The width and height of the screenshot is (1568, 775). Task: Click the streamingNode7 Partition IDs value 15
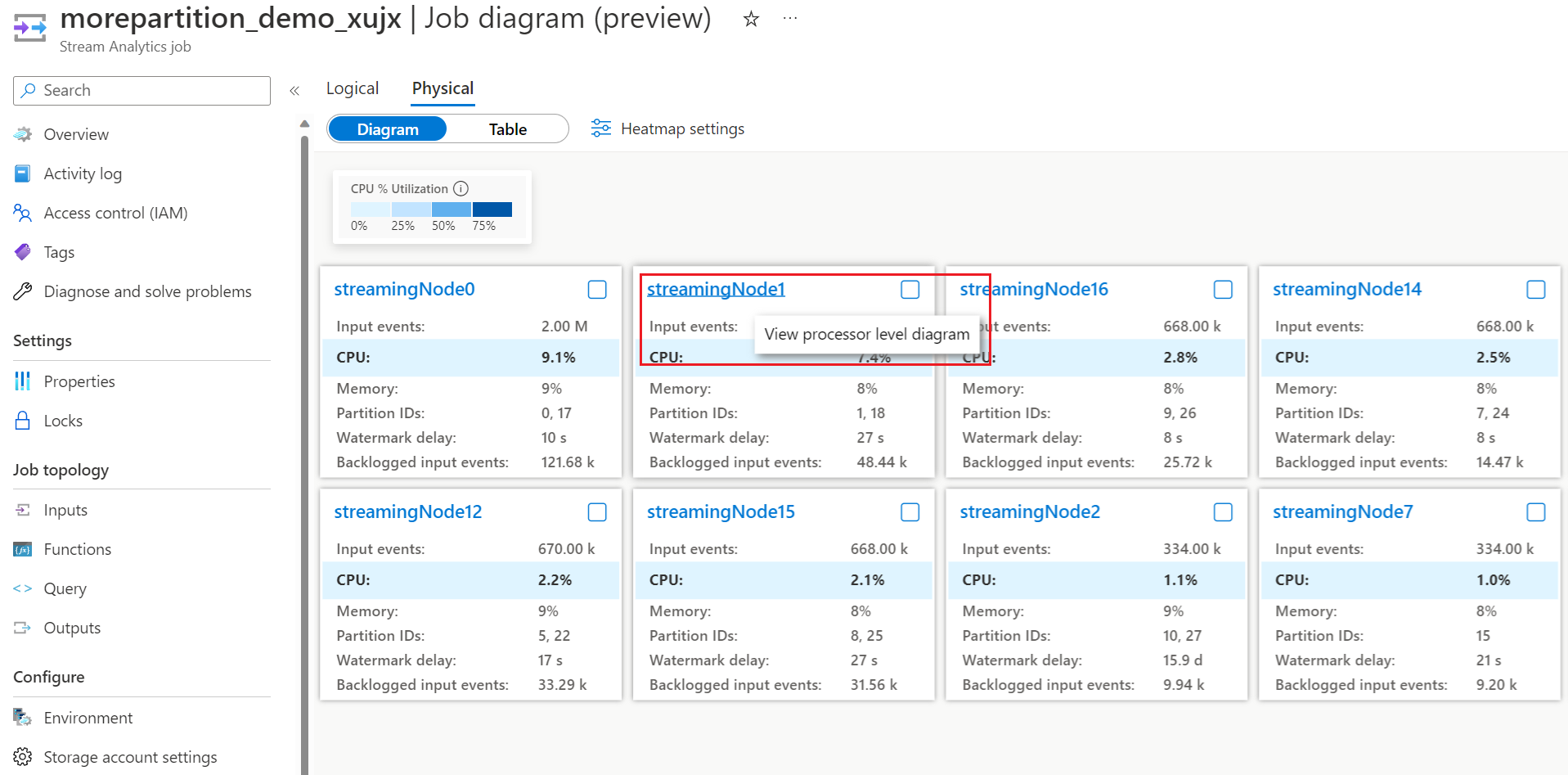tap(1483, 636)
